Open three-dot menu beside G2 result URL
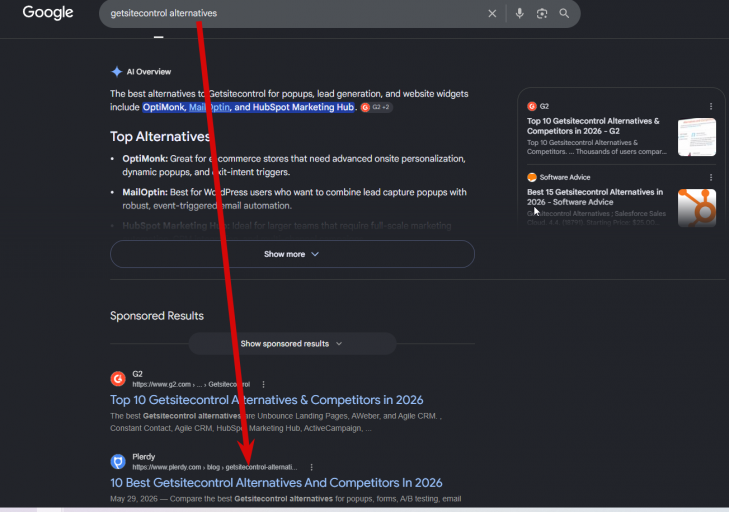 point(264,385)
